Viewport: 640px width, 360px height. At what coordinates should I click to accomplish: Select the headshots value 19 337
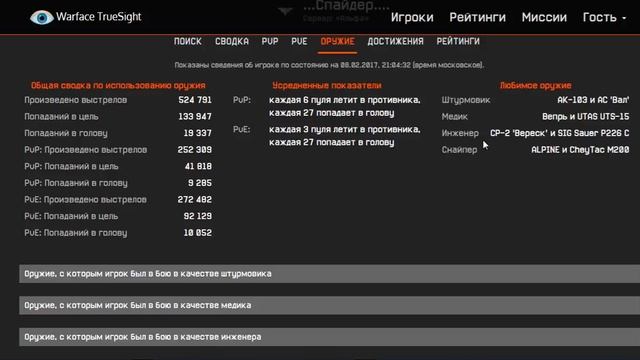click(x=198, y=133)
